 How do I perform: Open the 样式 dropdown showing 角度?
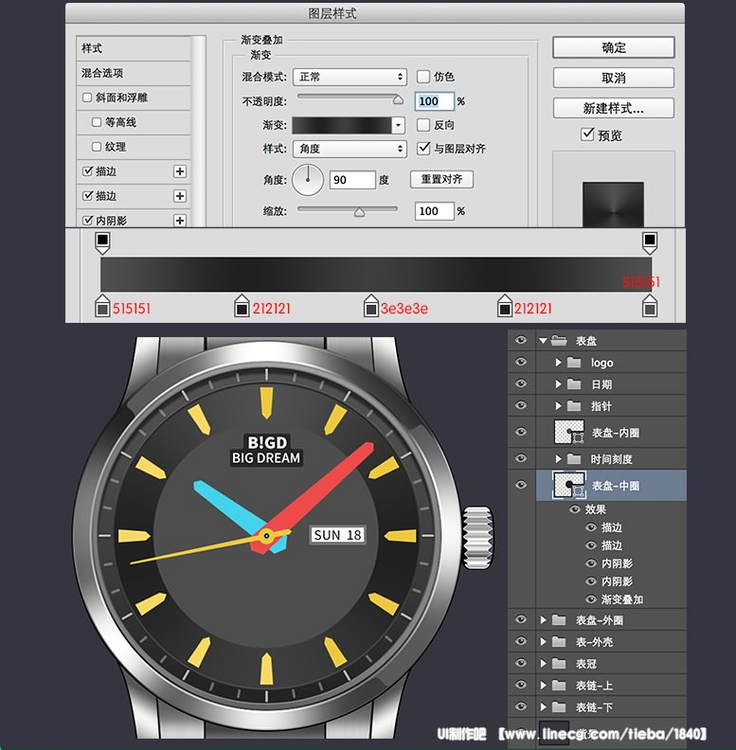pyautogui.click(x=350, y=149)
